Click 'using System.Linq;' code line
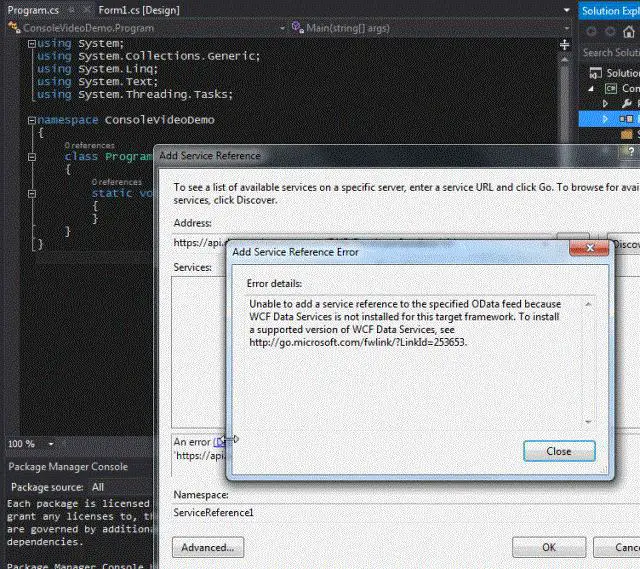Screen dimensions: 640x569 pos(97,69)
